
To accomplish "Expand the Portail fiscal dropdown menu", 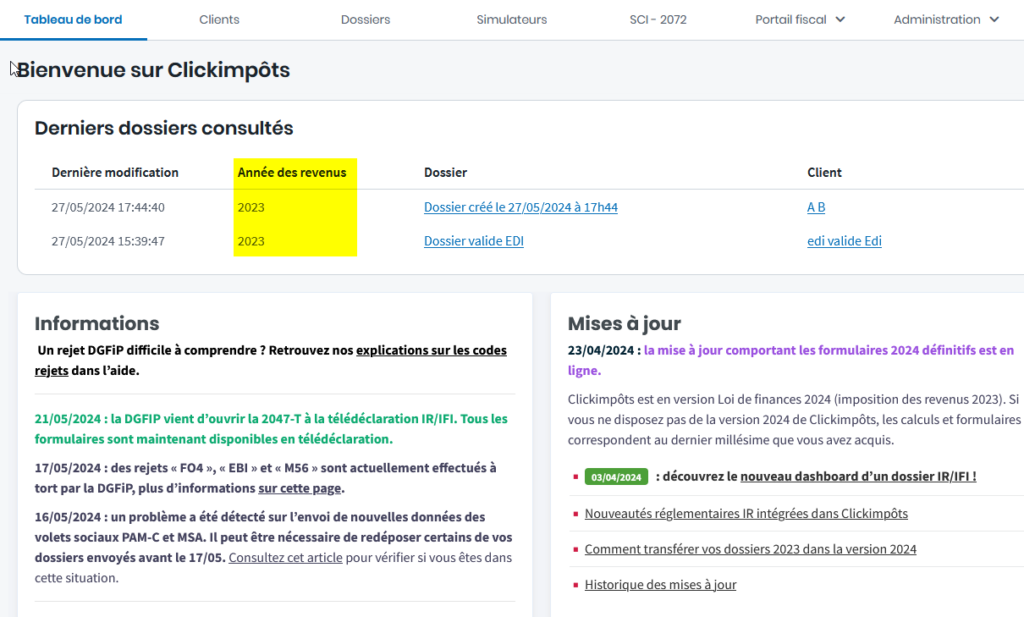I will pos(800,19).
